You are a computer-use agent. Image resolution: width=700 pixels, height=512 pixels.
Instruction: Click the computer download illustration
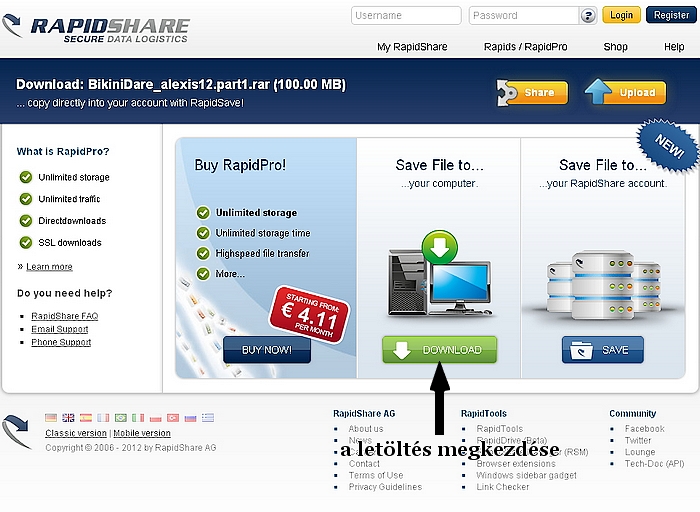(440, 273)
